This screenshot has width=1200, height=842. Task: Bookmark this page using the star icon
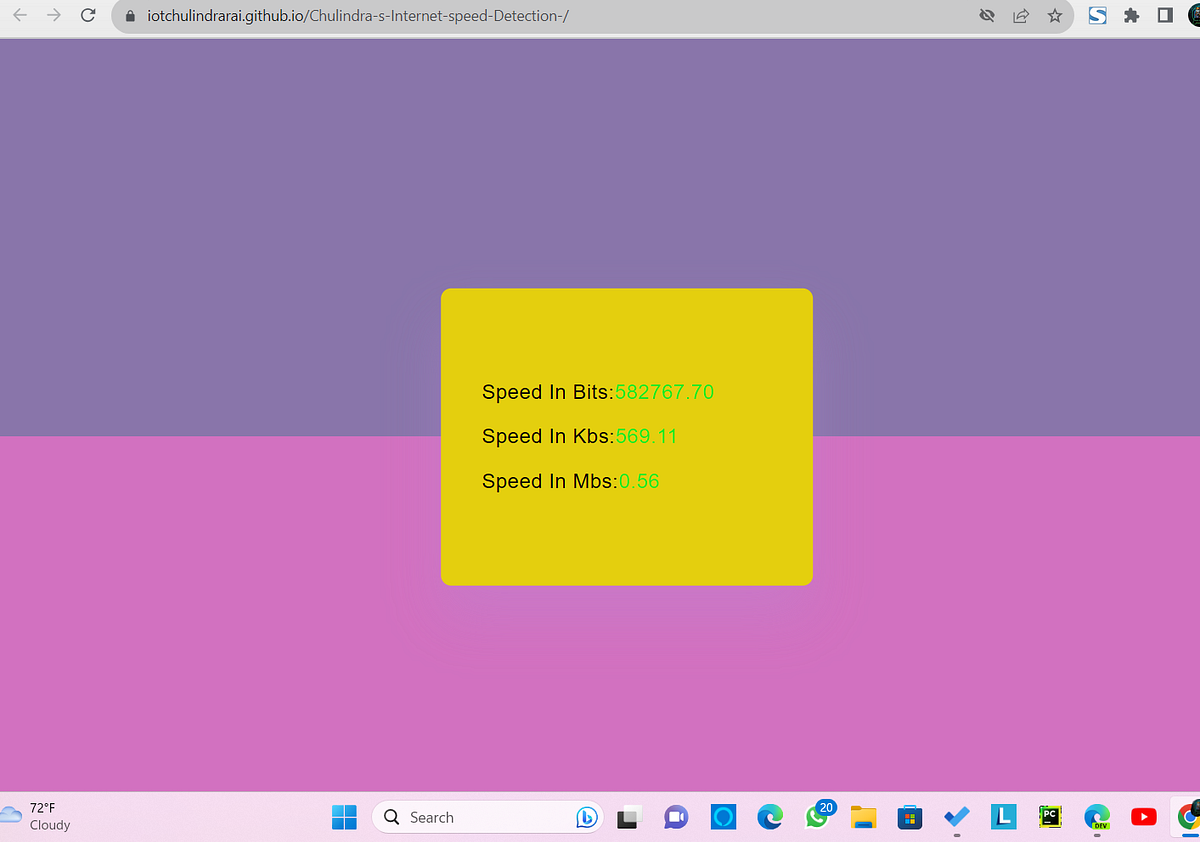[x=1055, y=16]
